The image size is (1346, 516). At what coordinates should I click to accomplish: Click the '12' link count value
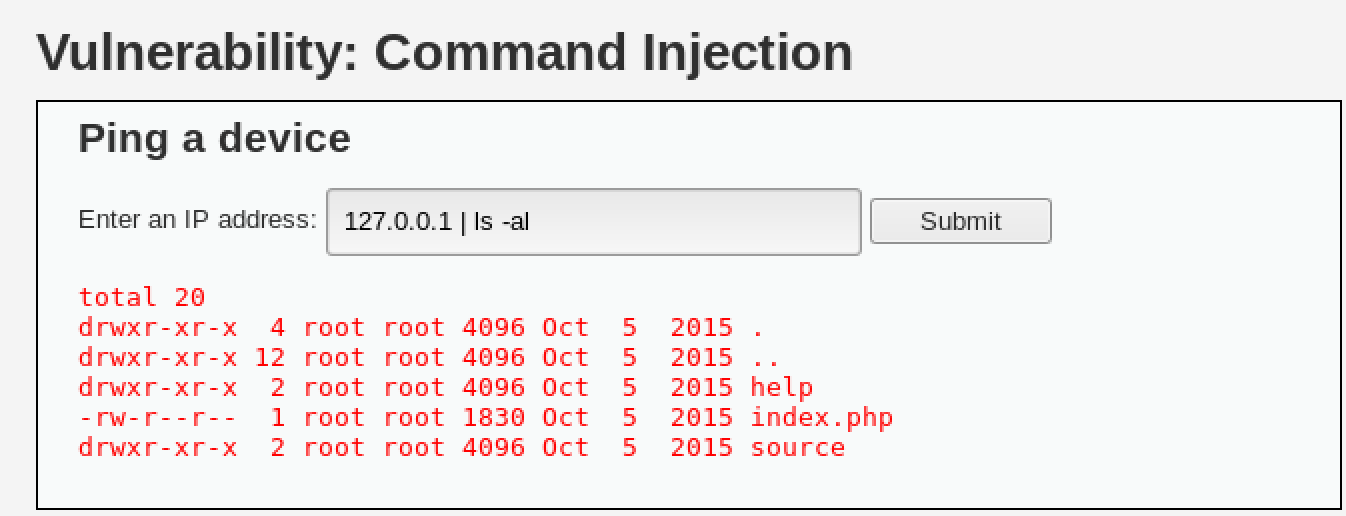(x=270, y=357)
